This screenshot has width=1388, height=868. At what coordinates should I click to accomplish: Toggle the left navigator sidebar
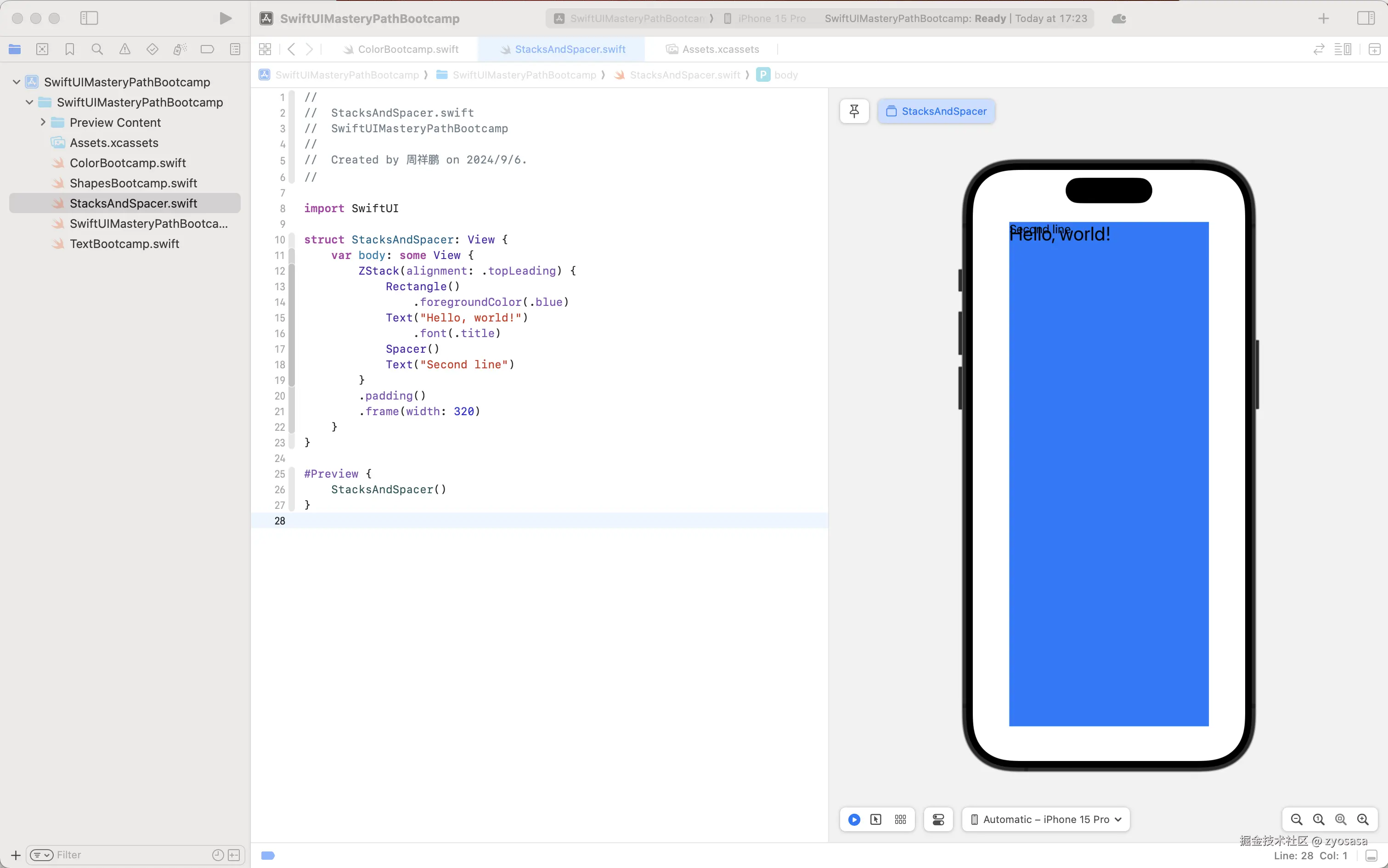(89, 18)
